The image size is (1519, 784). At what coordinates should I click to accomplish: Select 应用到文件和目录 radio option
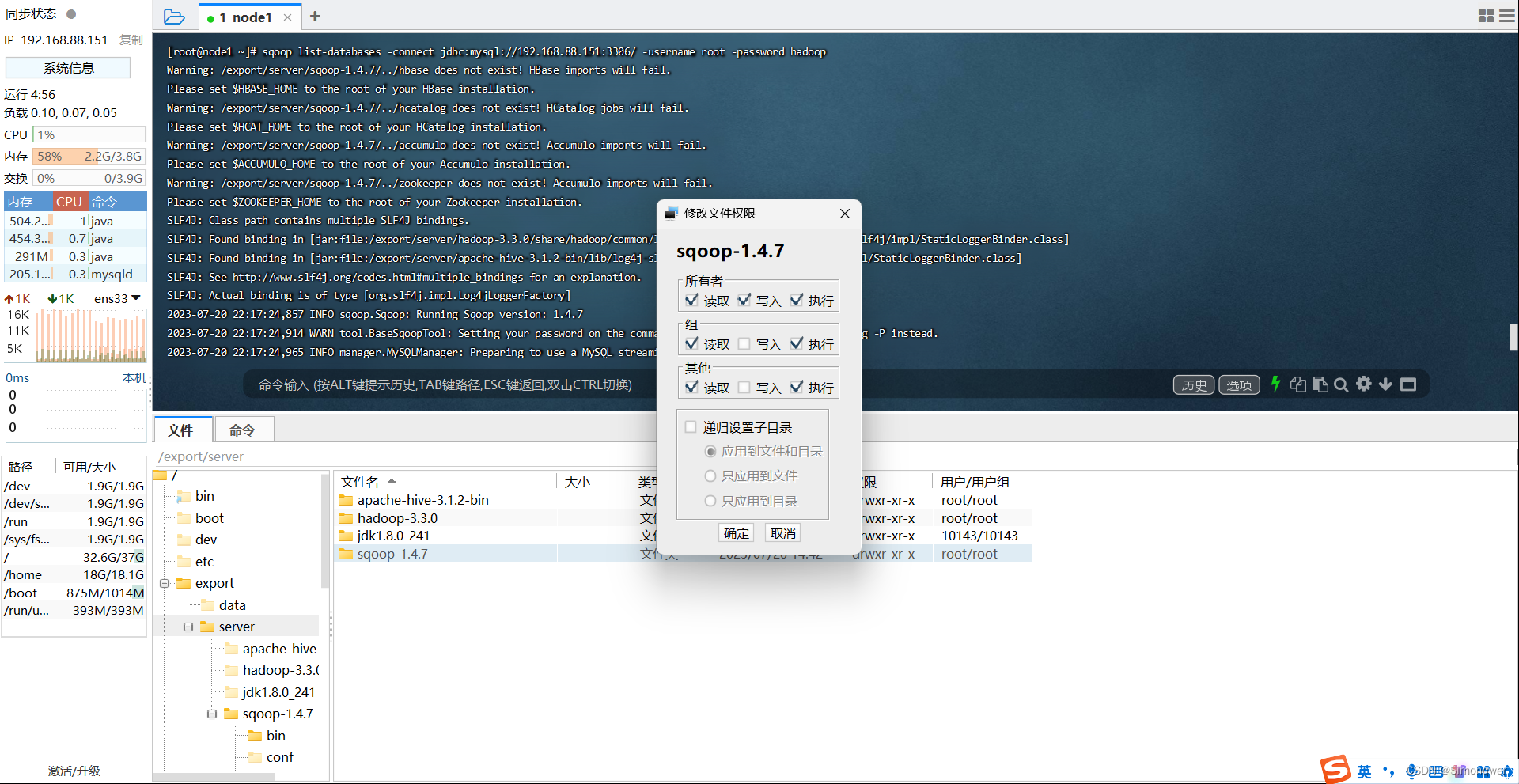(x=710, y=452)
